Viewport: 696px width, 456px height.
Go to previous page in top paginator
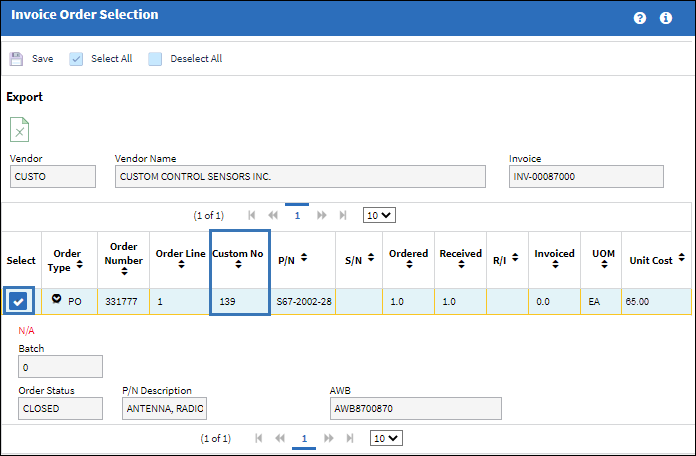click(x=273, y=215)
